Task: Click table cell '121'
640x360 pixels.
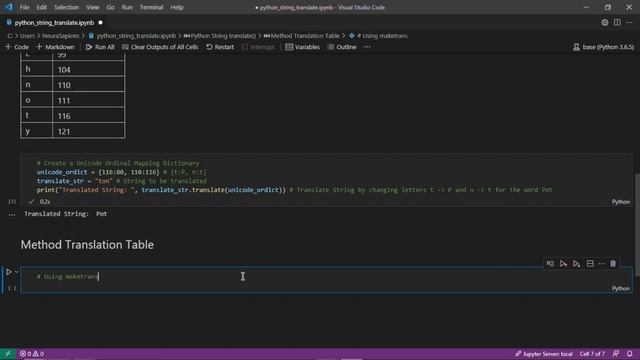Action: click(x=64, y=132)
